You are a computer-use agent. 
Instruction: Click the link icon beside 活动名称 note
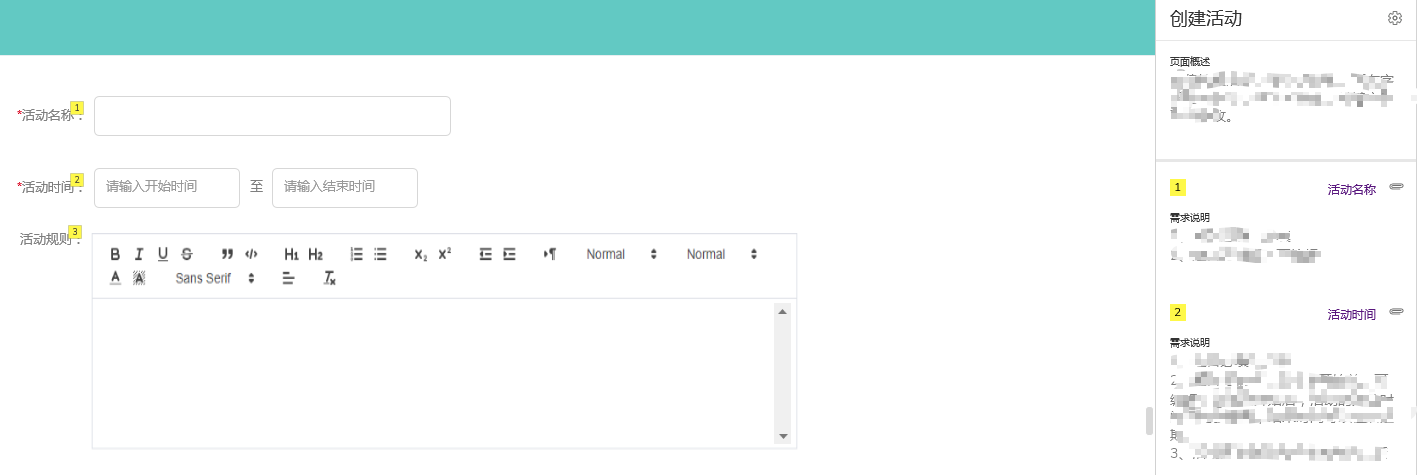[1397, 187]
